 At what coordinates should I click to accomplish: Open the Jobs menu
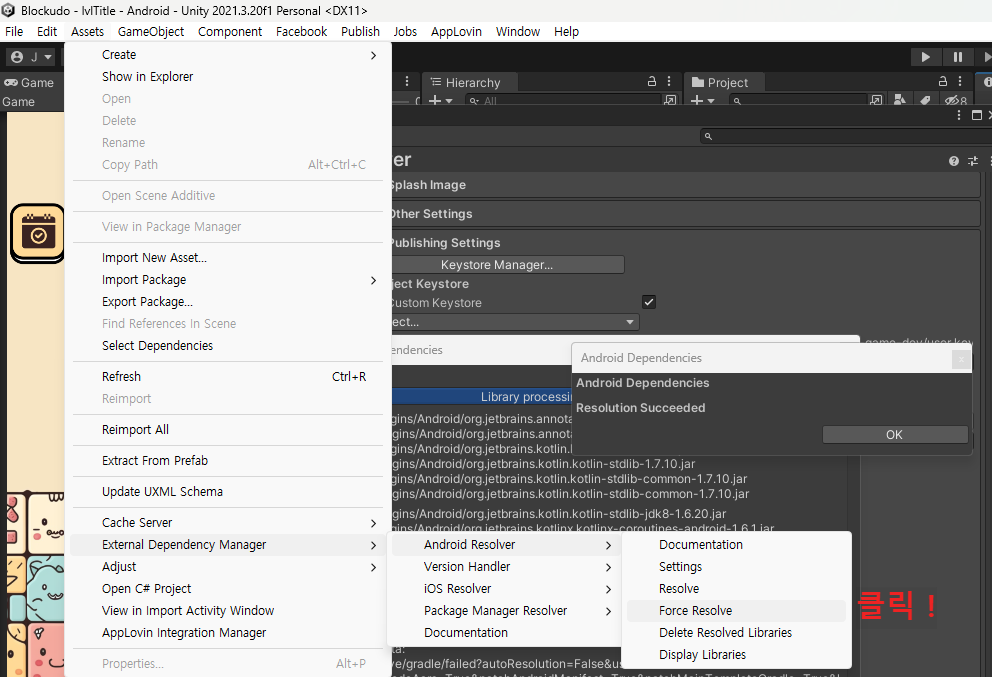tap(405, 32)
